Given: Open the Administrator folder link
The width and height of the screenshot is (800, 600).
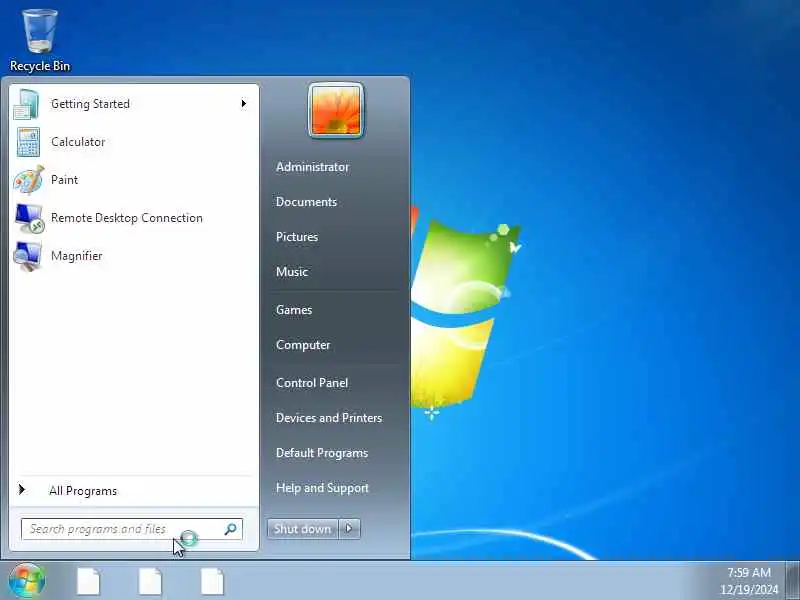Looking at the screenshot, I should (312, 167).
